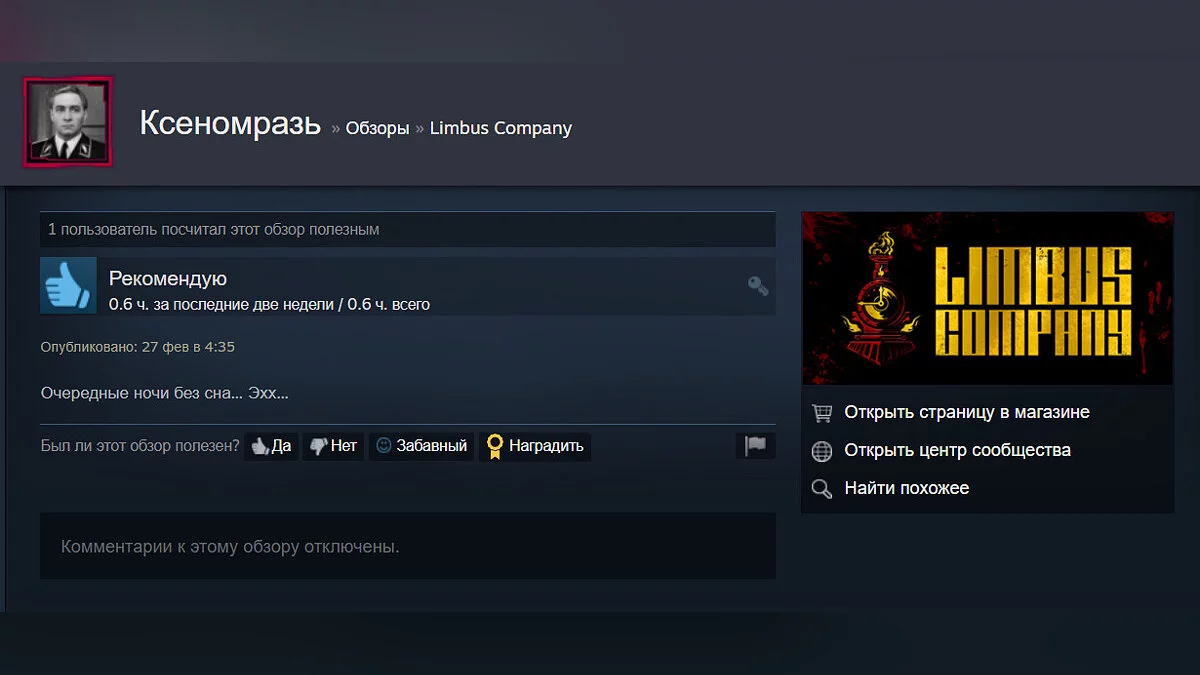Click the magnifier find similar icon
This screenshot has height=675, width=1200.
pyautogui.click(x=822, y=489)
